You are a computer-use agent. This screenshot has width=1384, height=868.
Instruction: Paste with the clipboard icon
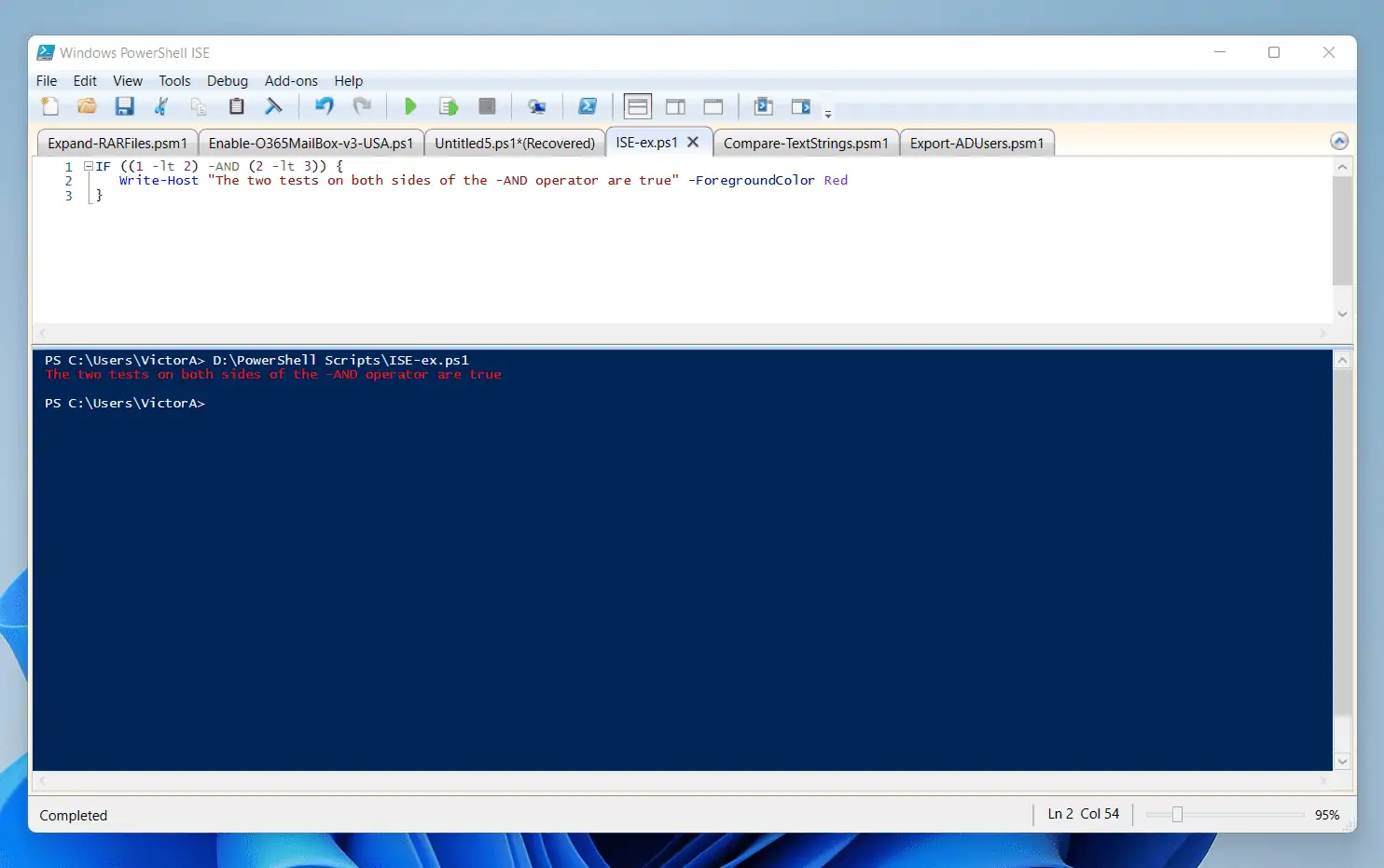[237, 106]
